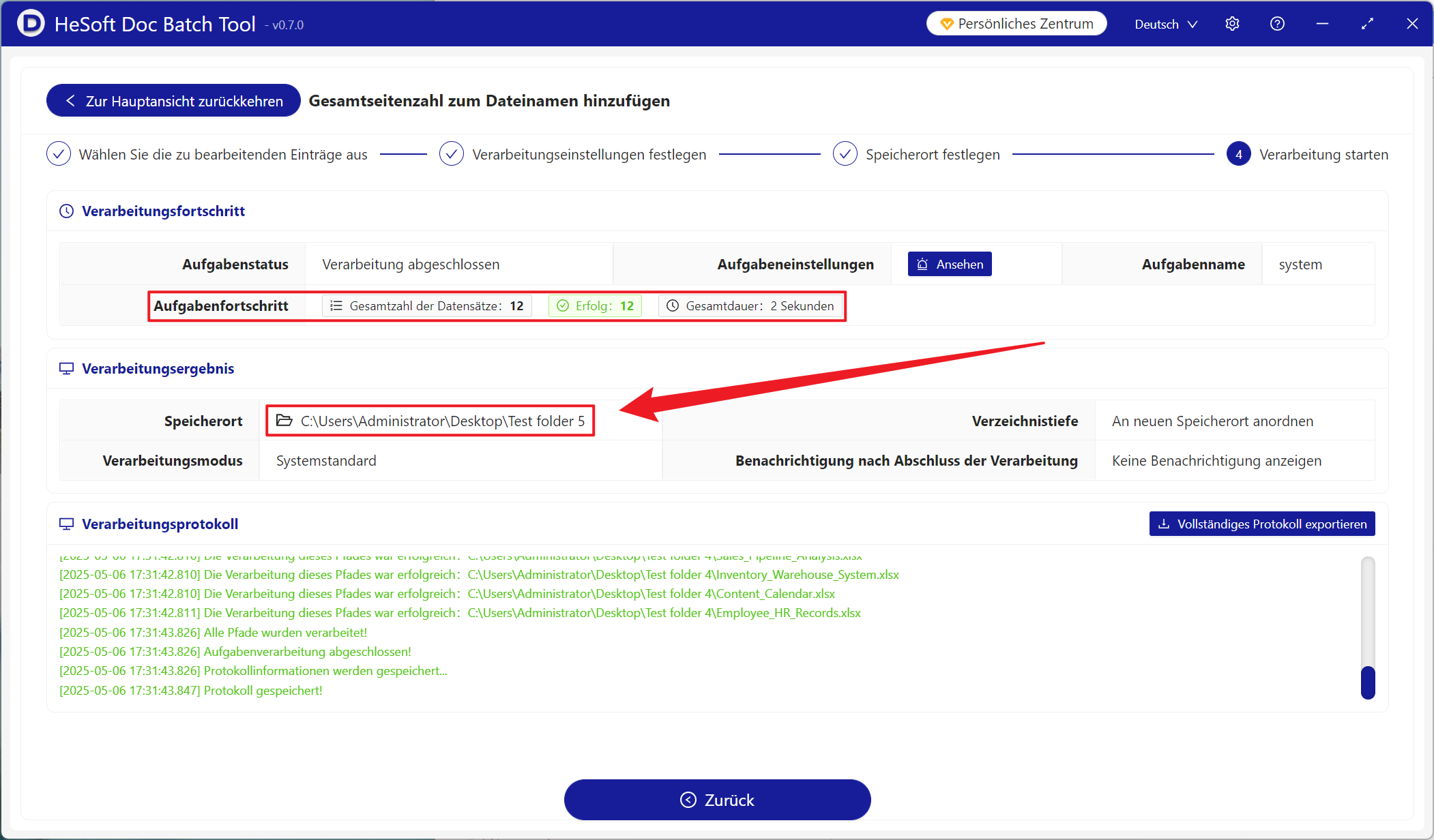This screenshot has width=1434, height=840.
Task: Click log line Inventory_Warehouse_System.xlsx
Action: [479, 575]
